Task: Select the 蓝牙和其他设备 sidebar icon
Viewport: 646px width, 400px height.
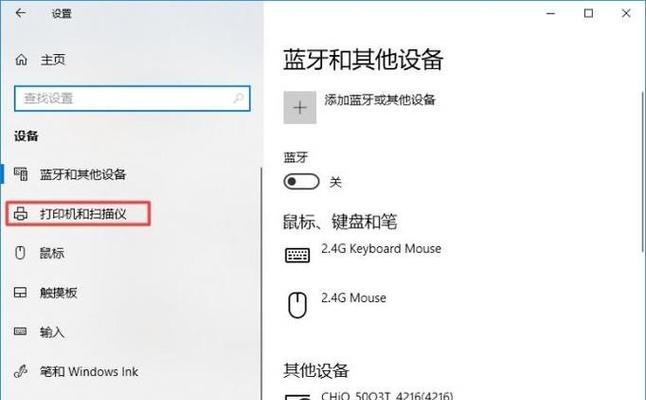Action: pos(21,174)
